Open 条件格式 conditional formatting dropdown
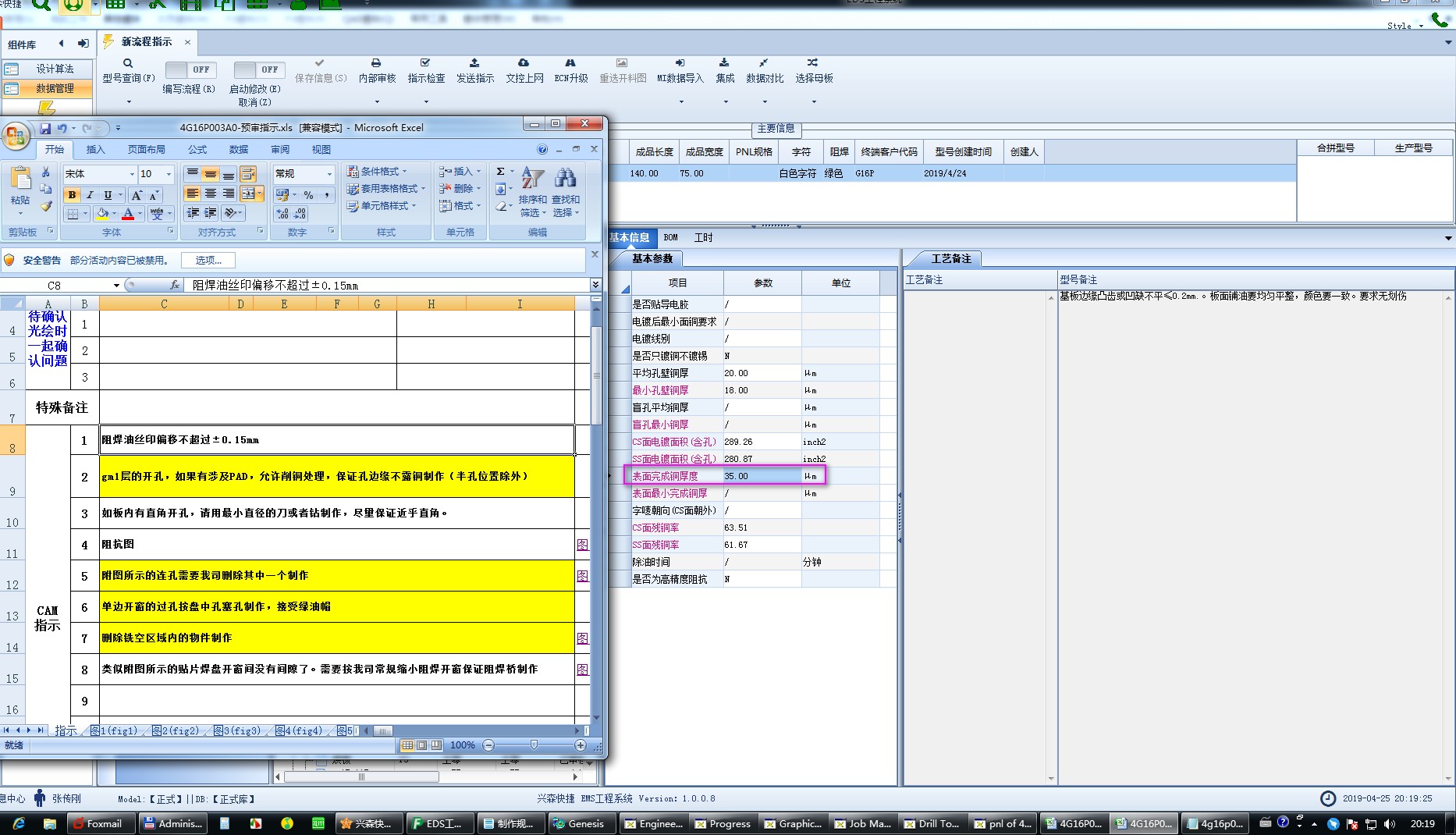 (x=378, y=171)
